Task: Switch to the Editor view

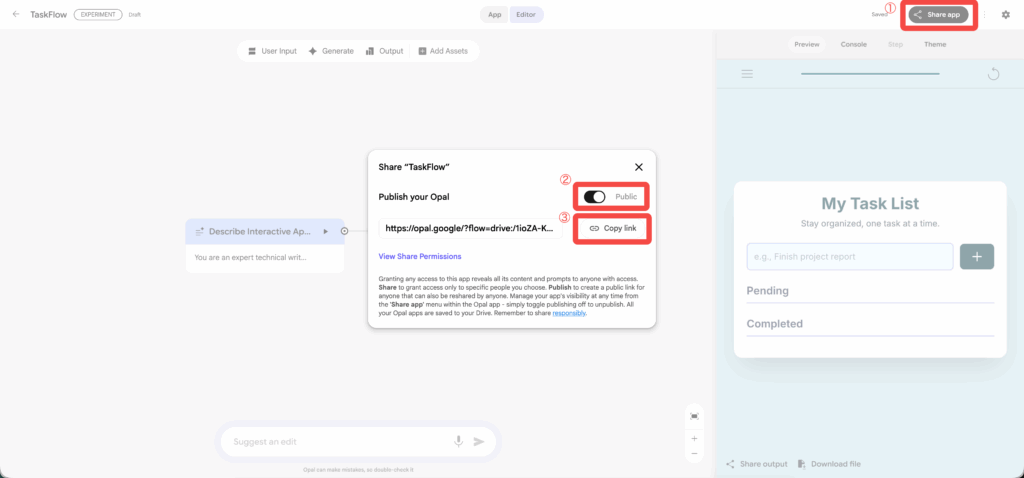Action: click(526, 15)
